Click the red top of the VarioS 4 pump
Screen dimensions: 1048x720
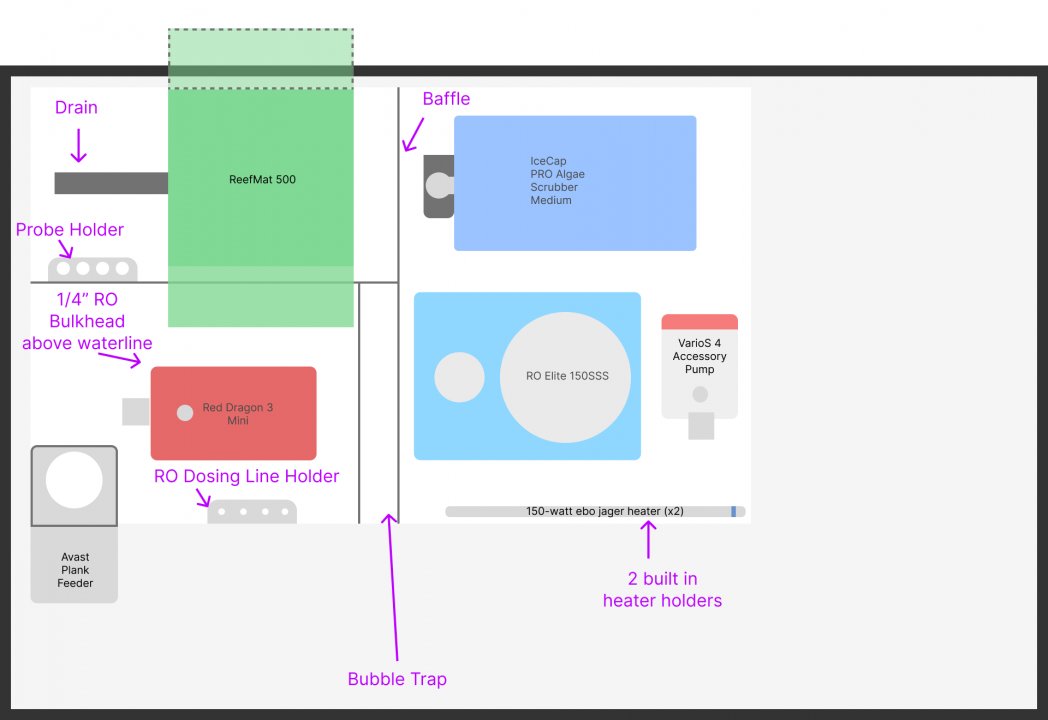point(700,322)
